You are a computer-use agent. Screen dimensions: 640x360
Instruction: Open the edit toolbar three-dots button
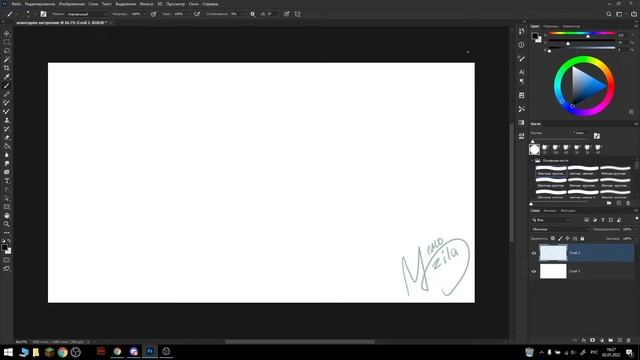(7, 233)
